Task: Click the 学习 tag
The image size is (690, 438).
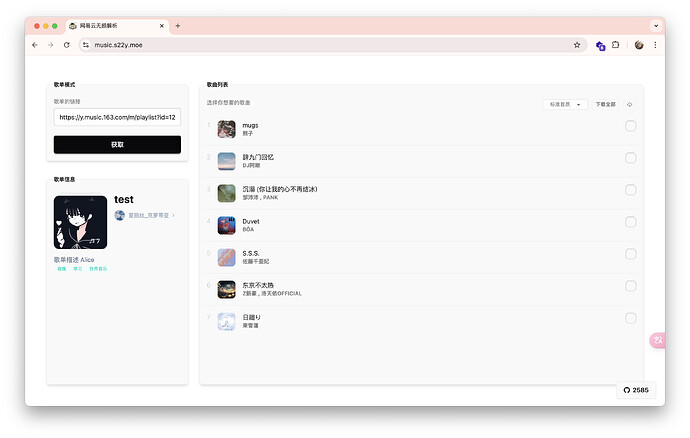Action: click(x=77, y=269)
